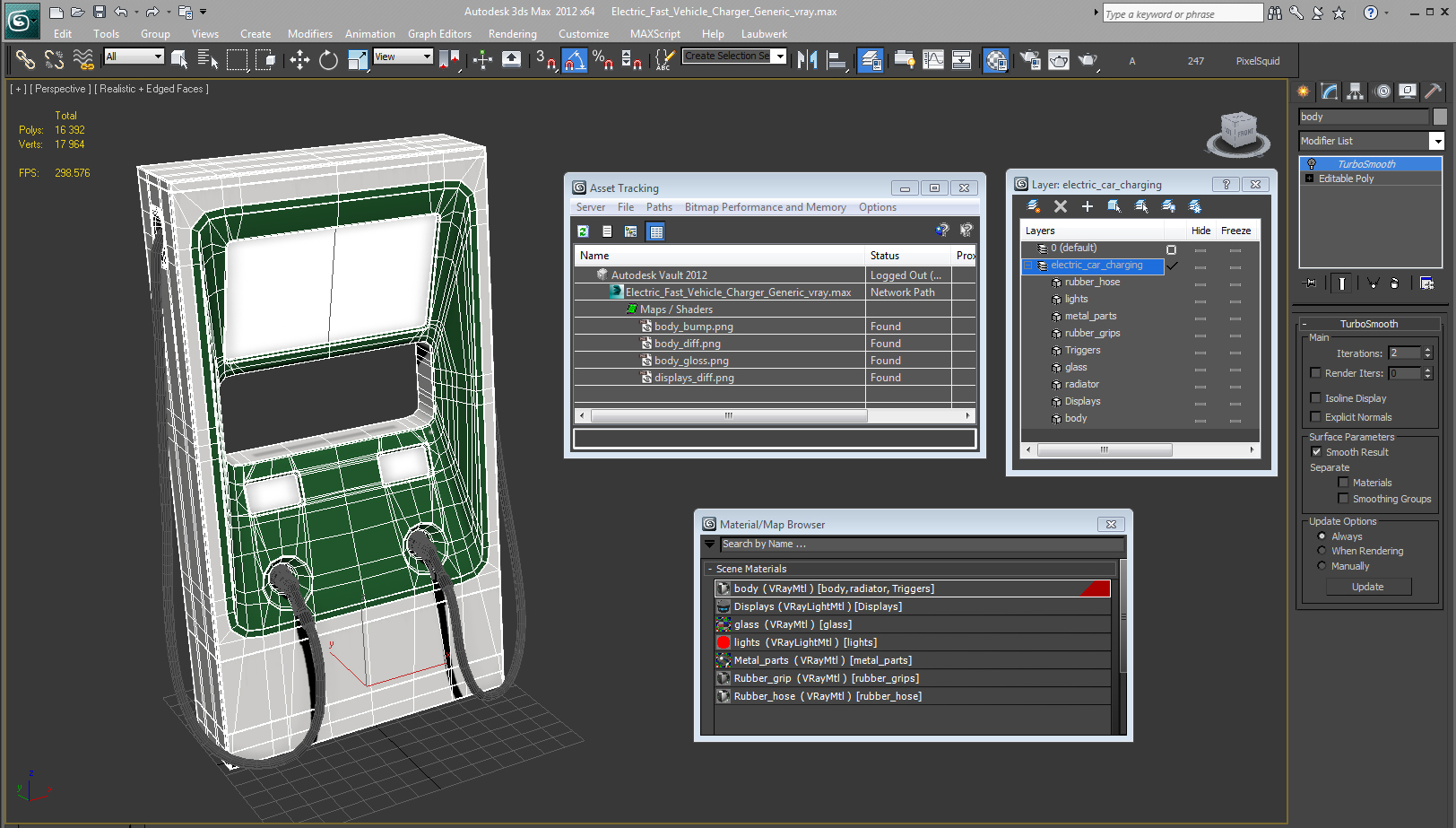Open Material/Map Browser options arrow
The height and width of the screenshot is (828, 1456).
pos(710,544)
